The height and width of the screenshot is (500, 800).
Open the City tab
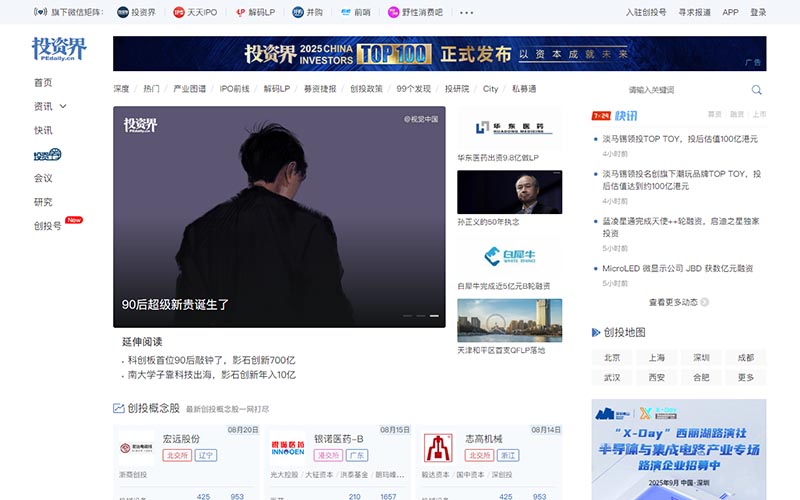point(490,89)
